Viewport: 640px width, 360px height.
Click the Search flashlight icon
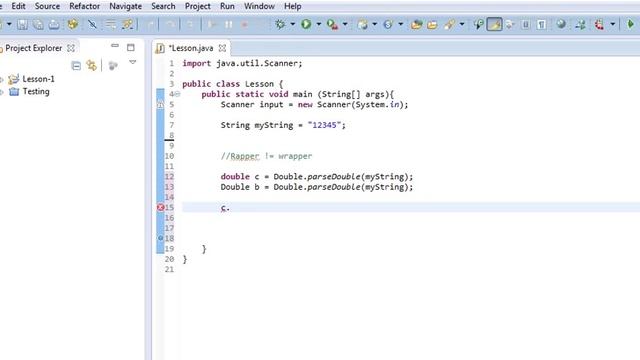449,24
